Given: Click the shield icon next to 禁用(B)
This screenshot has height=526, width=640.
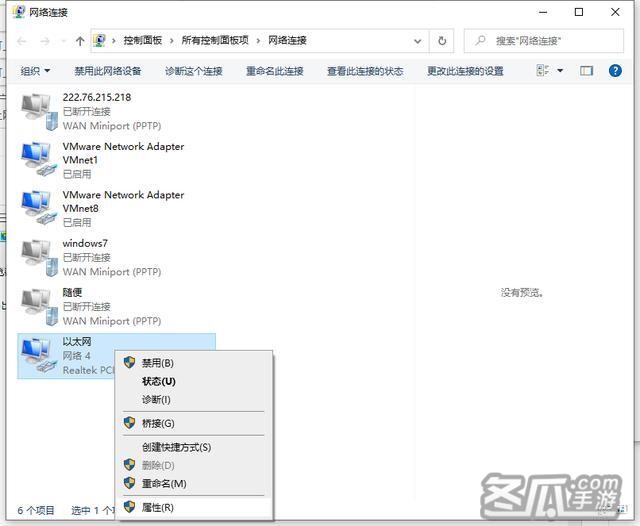Looking at the screenshot, I should 129,362.
